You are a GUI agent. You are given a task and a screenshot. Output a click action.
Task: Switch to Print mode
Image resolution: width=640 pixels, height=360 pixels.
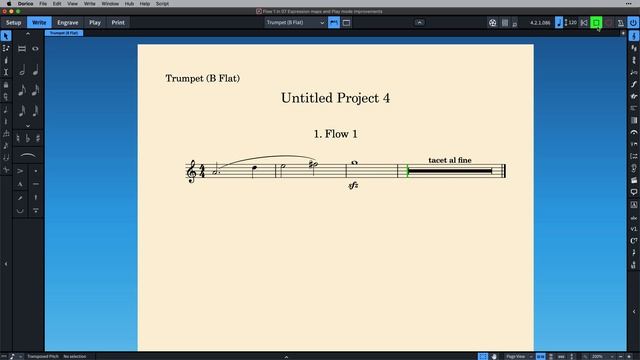coord(118,22)
